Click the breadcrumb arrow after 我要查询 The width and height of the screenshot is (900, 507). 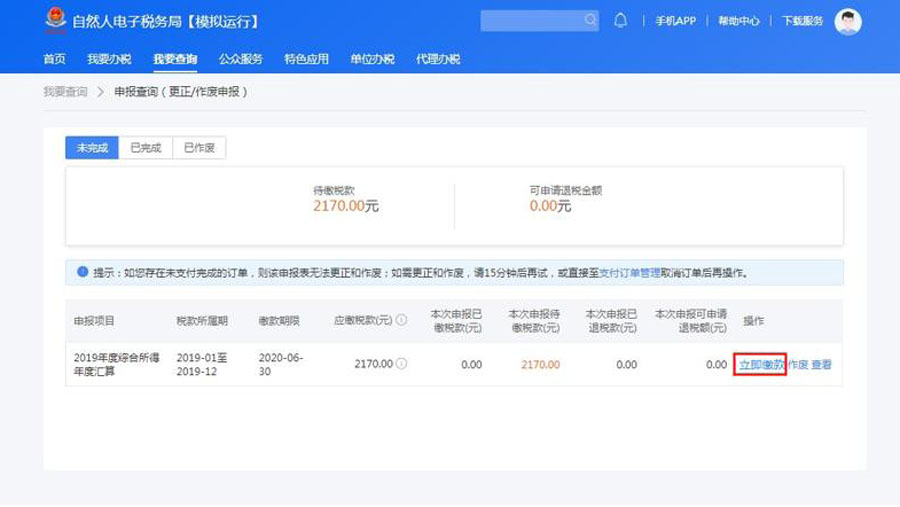click(x=101, y=92)
